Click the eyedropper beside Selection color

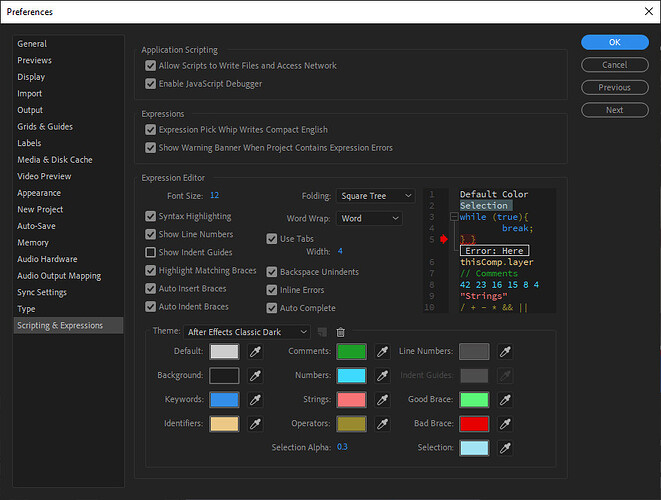pos(505,447)
